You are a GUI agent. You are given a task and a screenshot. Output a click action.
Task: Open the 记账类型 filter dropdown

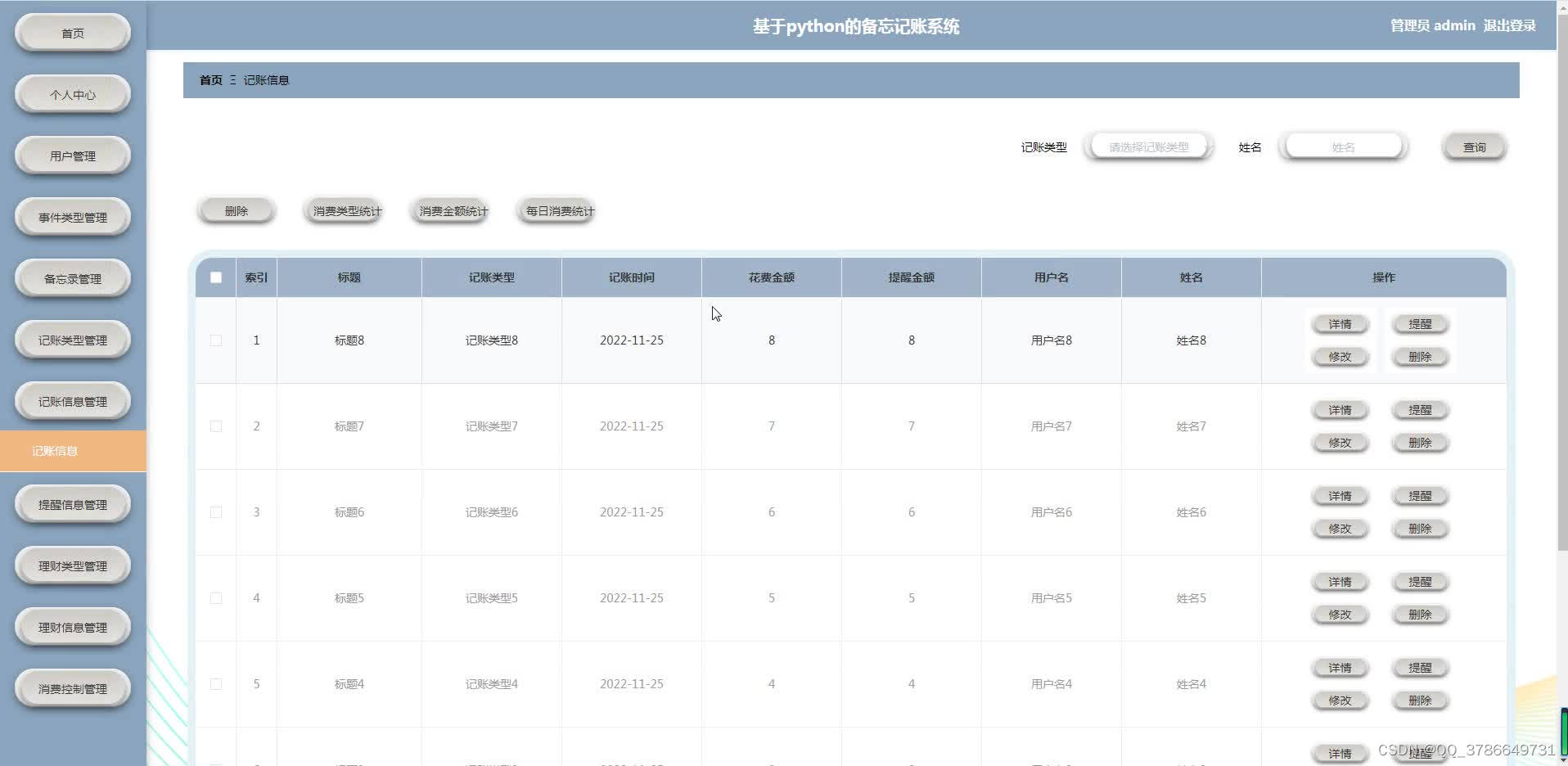(1148, 147)
